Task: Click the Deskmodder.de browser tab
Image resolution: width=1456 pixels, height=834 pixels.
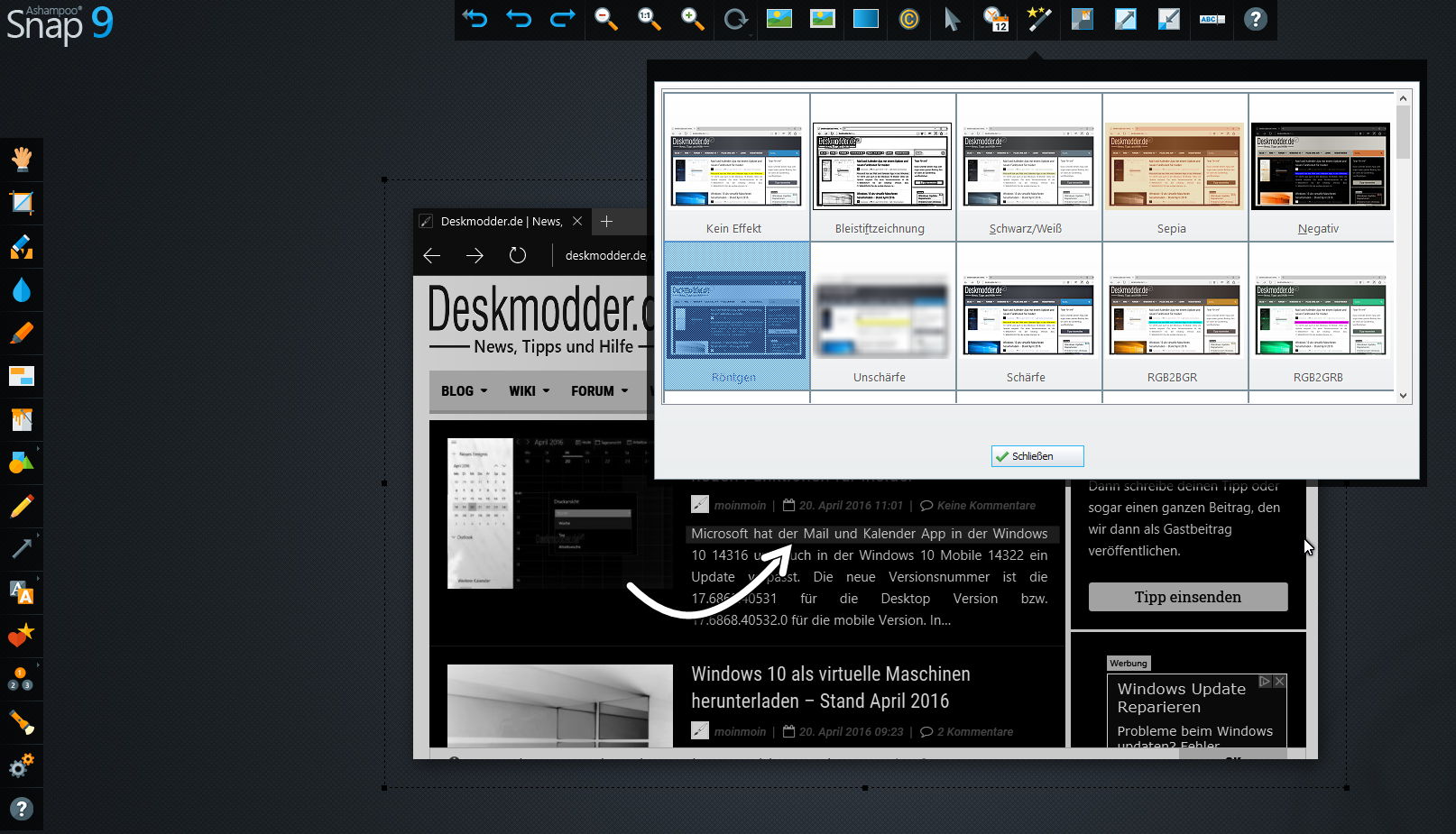Action: [x=501, y=221]
